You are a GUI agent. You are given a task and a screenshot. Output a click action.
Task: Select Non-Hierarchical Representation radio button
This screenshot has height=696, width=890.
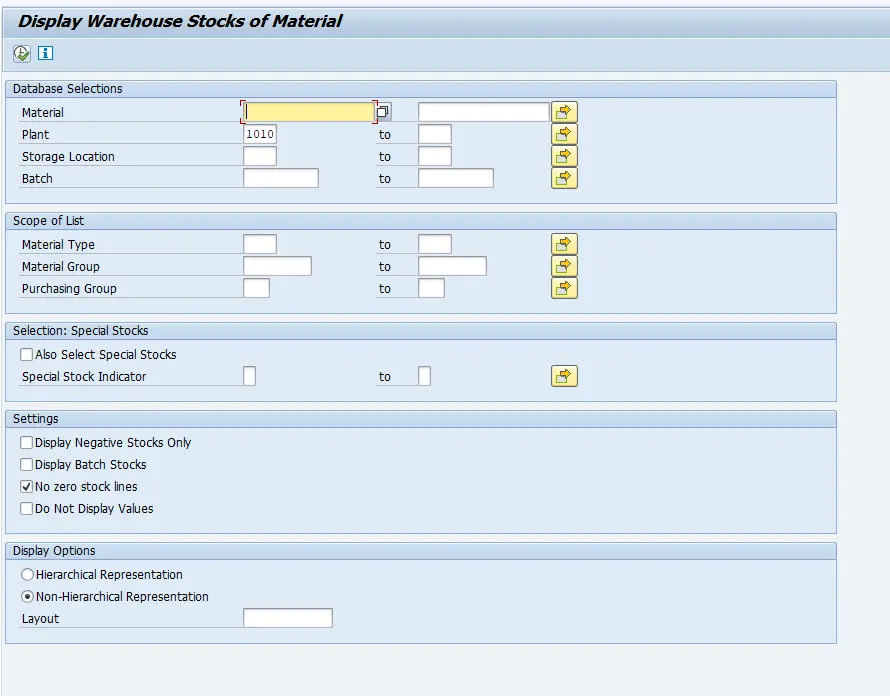point(28,597)
